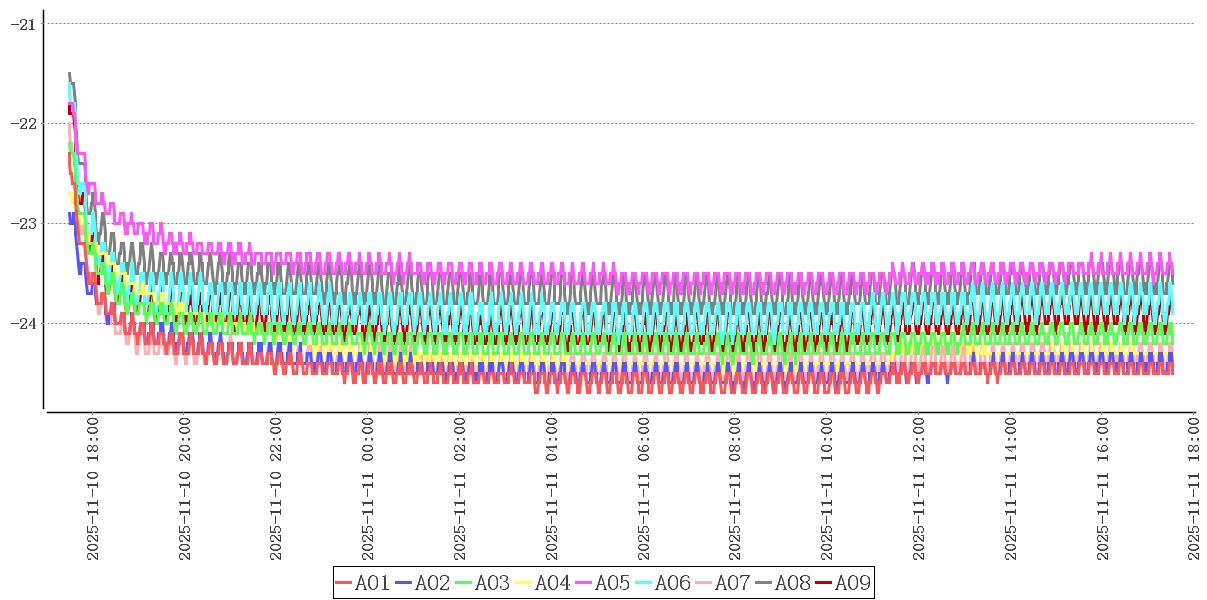Click the 2025-11-11 00:00 axis label
Image resolution: width=1207 pixels, height=600 pixels.
coord(368,490)
